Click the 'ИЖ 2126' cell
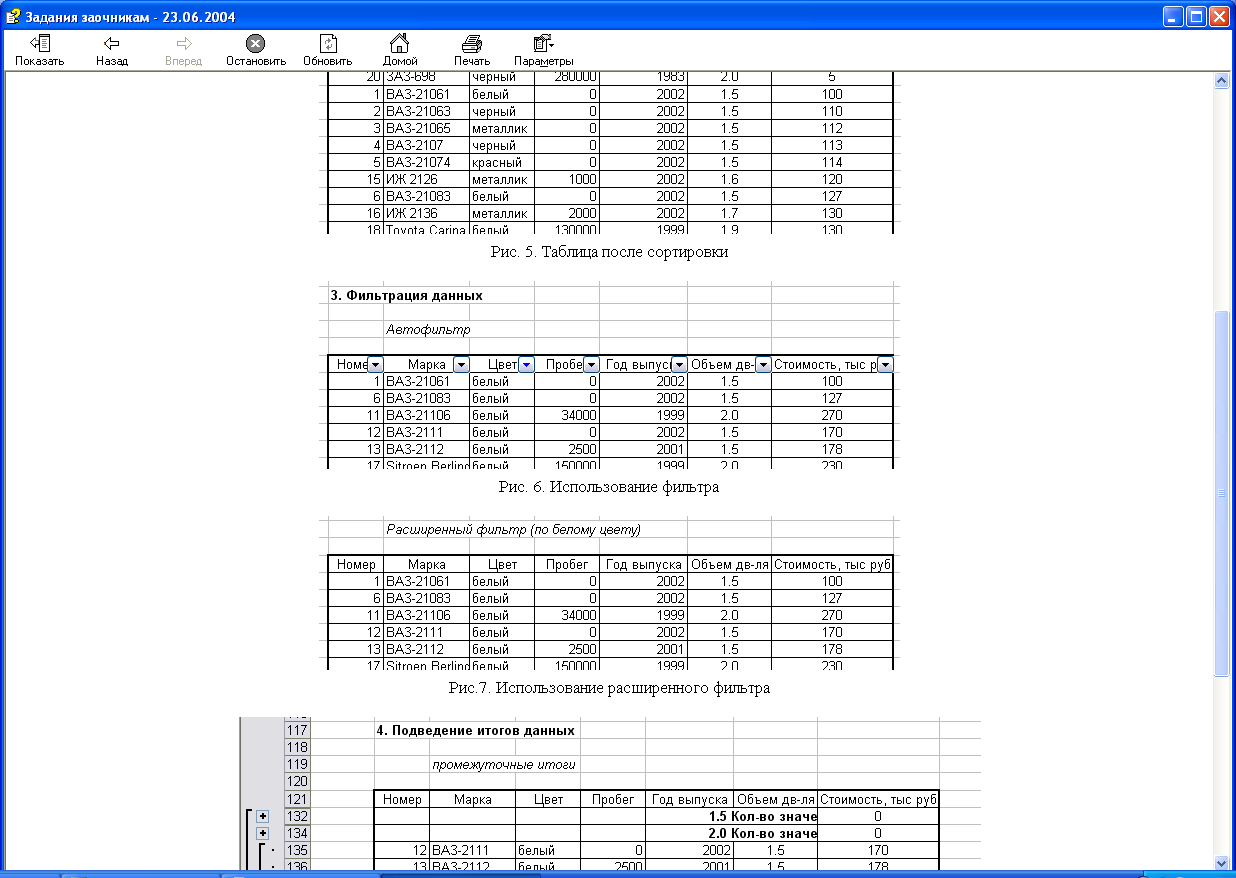The width and height of the screenshot is (1236, 878). [x=427, y=179]
